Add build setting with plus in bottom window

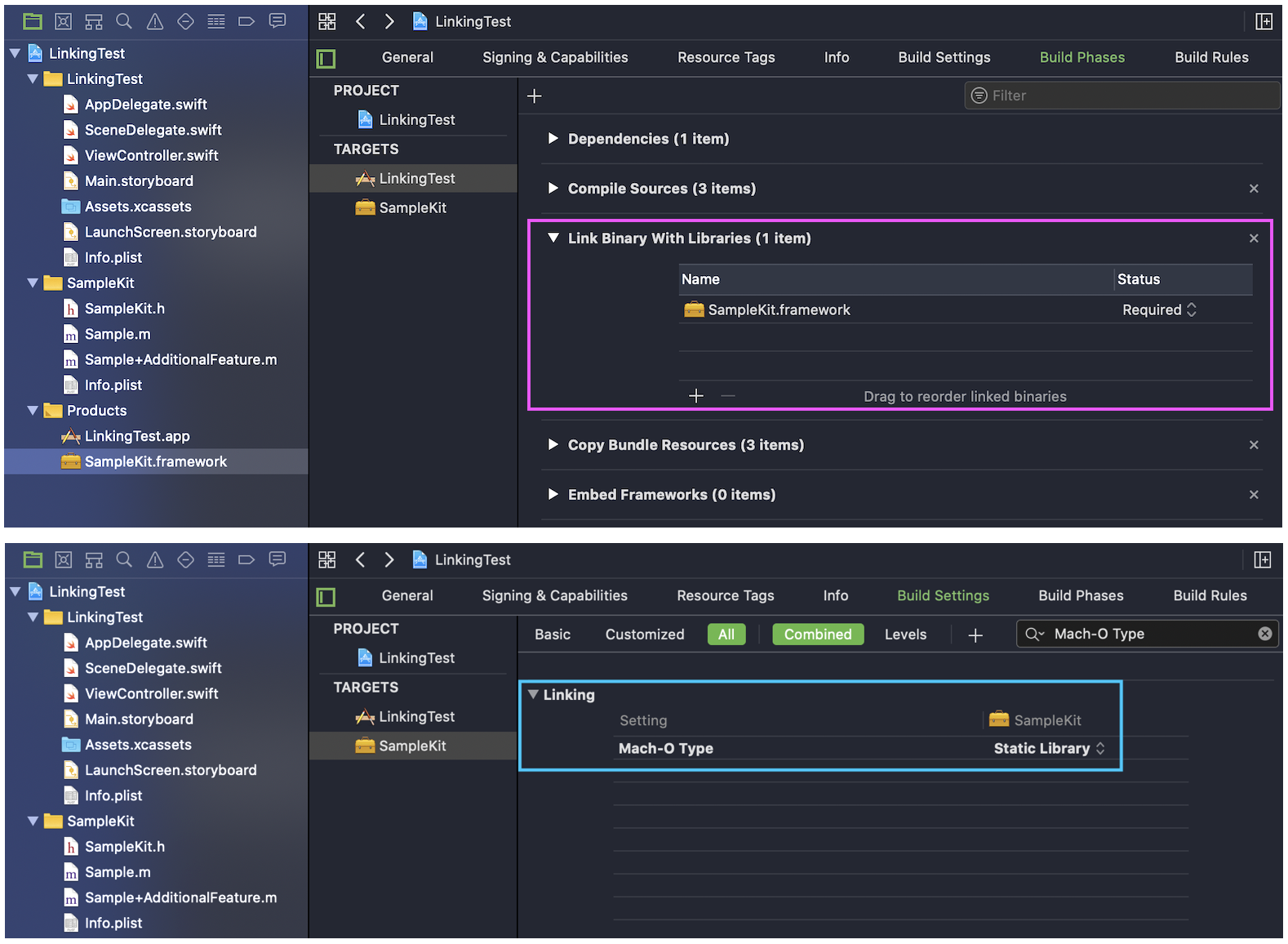click(x=975, y=635)
